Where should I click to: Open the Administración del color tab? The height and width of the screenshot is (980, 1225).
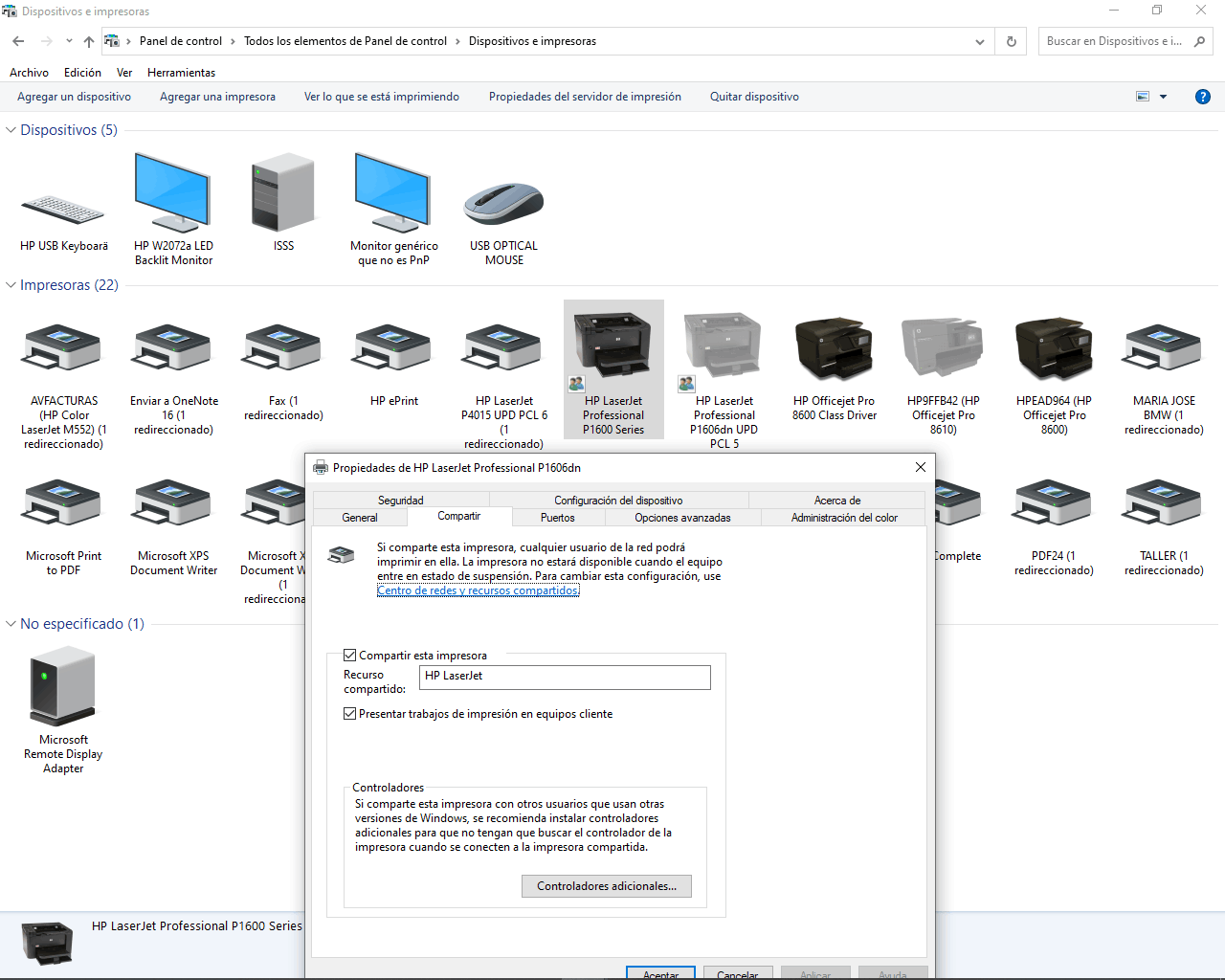[x=844, y=518]
